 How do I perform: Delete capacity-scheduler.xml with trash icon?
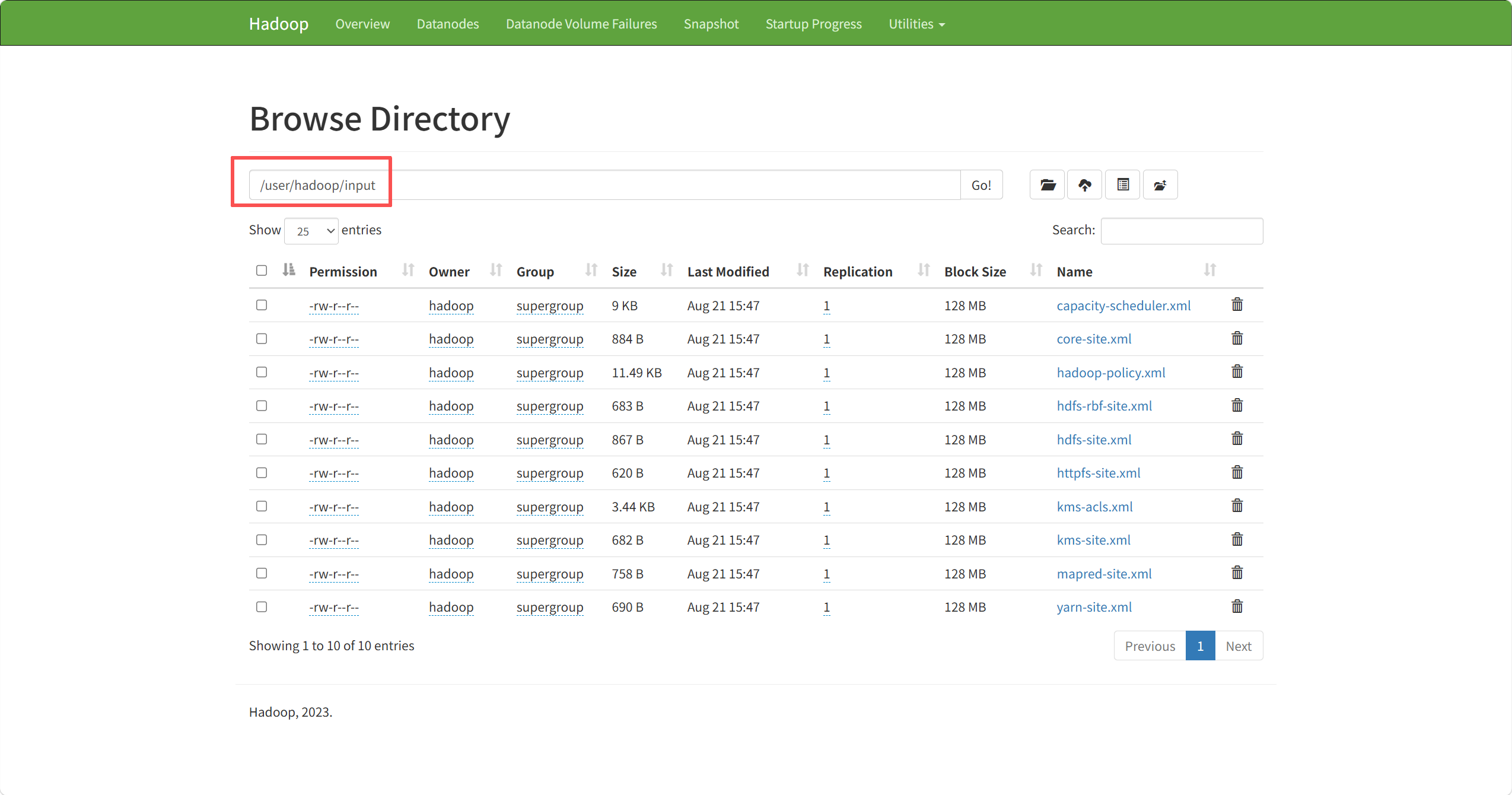coord(1237,305)
